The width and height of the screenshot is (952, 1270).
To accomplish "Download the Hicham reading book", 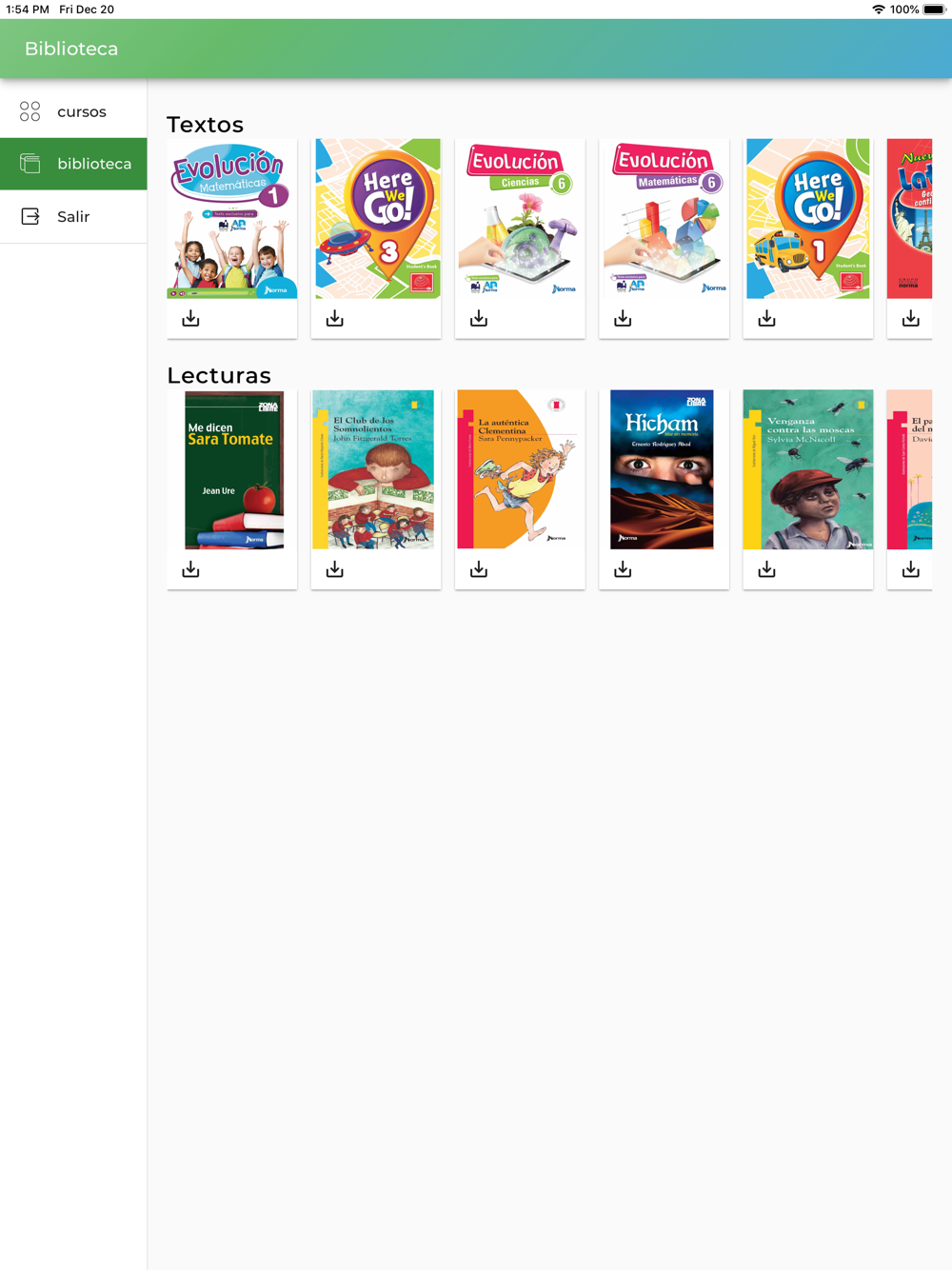I will 623,569.
